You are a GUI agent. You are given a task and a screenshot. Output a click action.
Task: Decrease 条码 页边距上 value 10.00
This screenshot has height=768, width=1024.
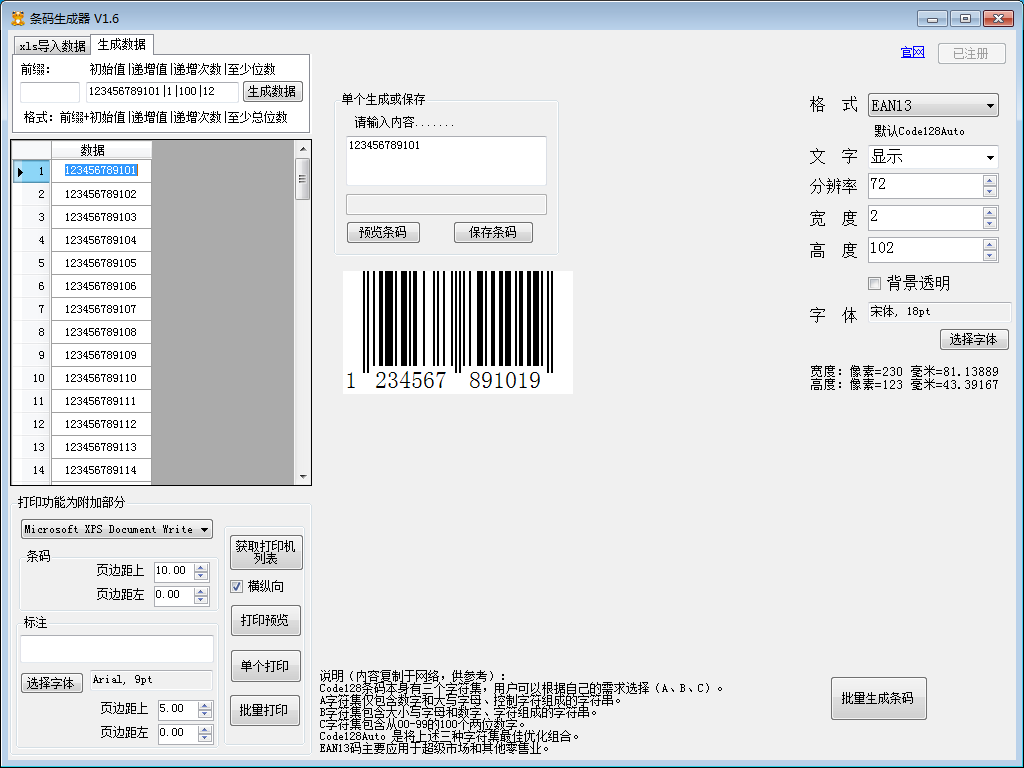point(201,577)
